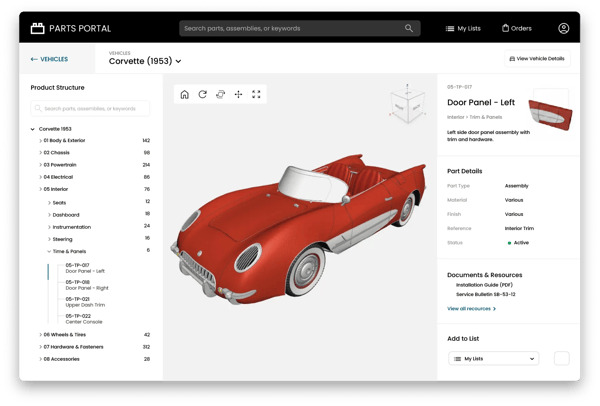Viewport: 600px width, 406px height.
Task: Click the rotate/refresh view icon
Action: [202, 94]
